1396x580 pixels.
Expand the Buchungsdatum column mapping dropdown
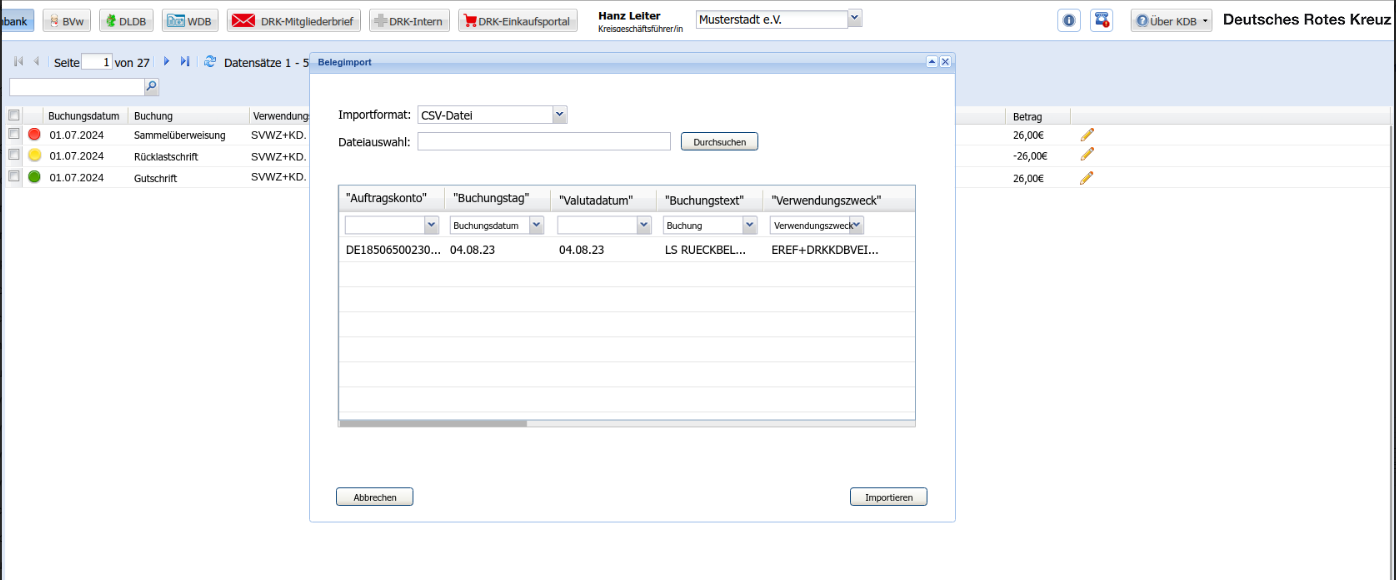[x=536, y=225]
